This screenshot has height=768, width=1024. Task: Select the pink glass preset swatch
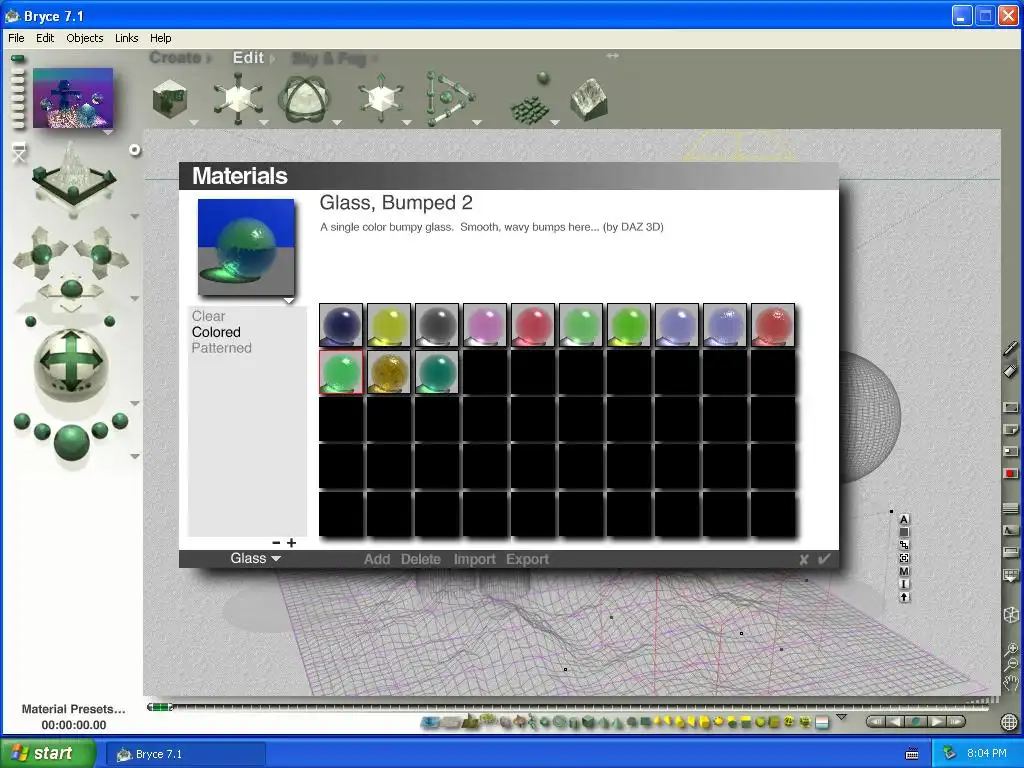485,325
